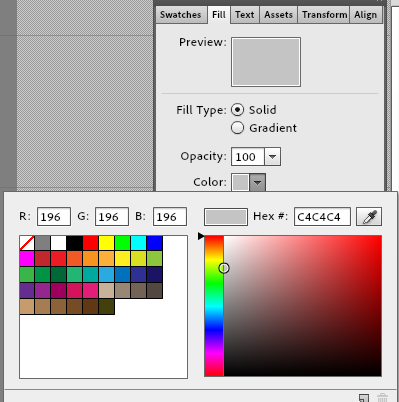The image size is (399, 402).
Task: Choose the magenta swatch
Action: (27, 259)
